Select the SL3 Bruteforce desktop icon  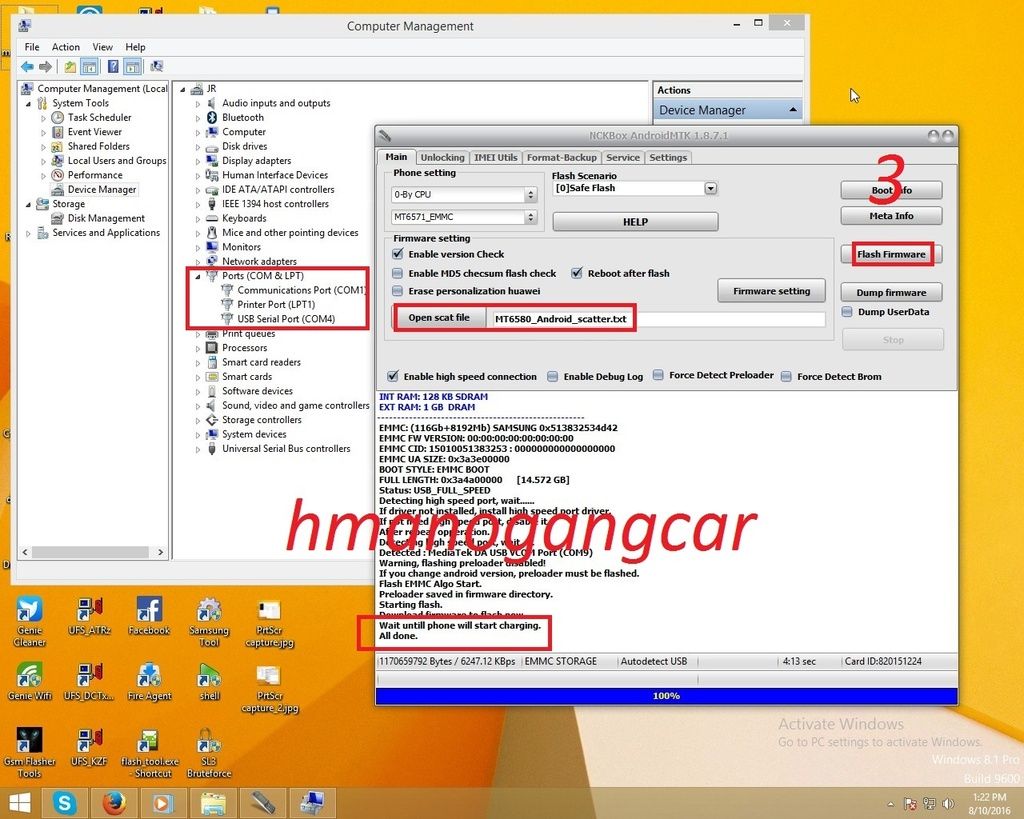point(208,742)
